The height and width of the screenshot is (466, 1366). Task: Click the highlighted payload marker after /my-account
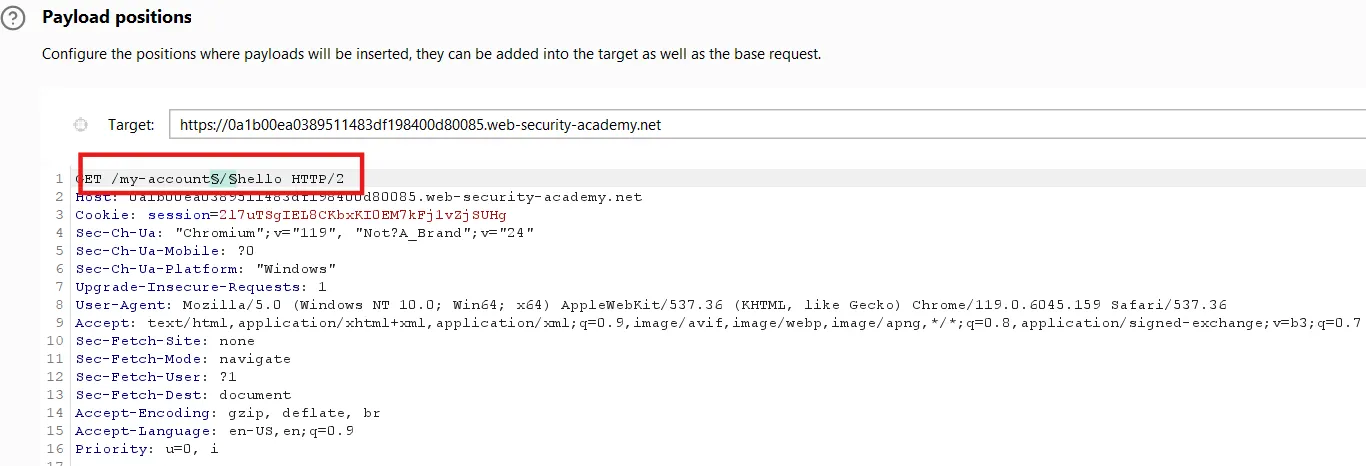pos(223,179)
